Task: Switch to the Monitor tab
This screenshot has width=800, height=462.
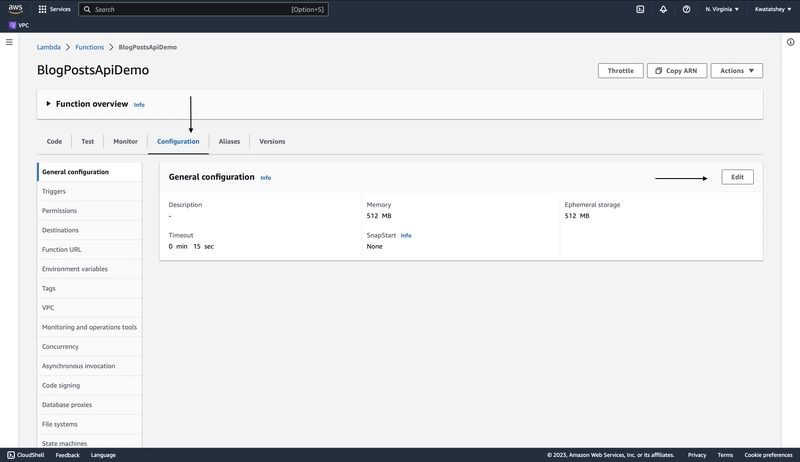Action: coord(126,141)
